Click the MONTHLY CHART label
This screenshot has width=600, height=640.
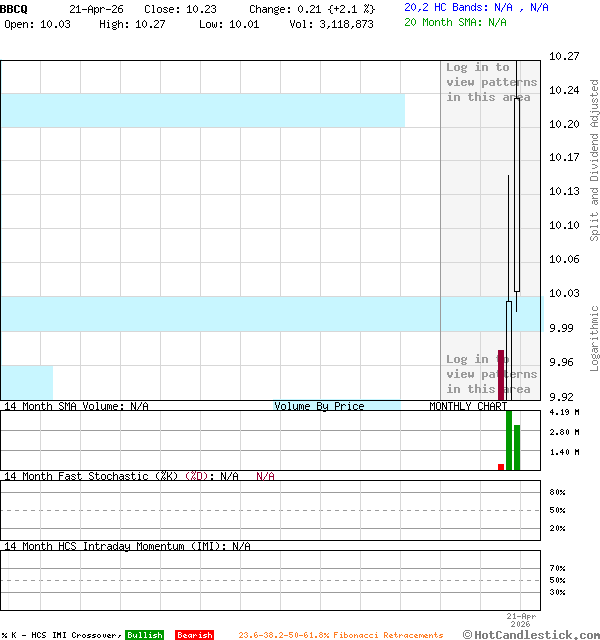pyautogui.click(x=467, y=406)
